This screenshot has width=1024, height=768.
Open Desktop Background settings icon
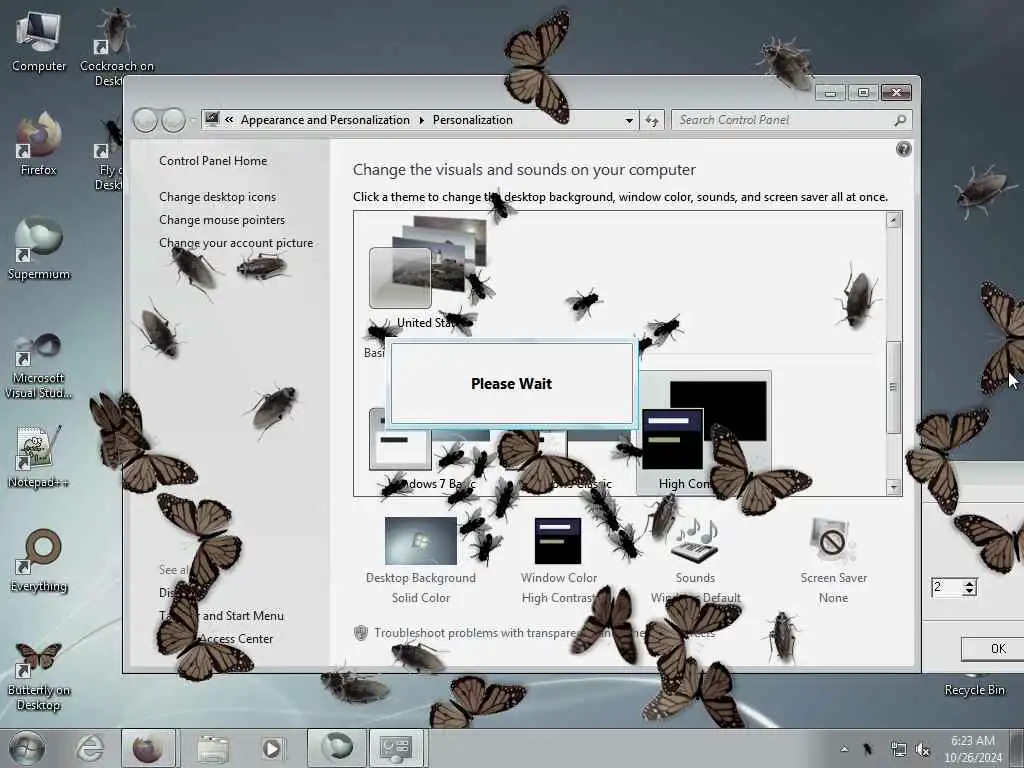tap(421, 541)
